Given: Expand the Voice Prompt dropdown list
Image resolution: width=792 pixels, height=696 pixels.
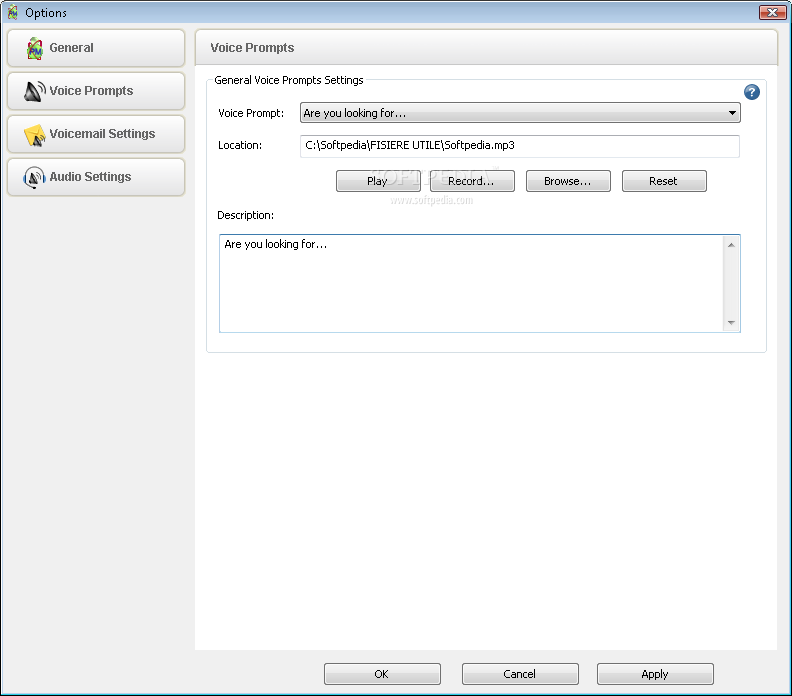Looking at the screenshot, I should (732, 113).
